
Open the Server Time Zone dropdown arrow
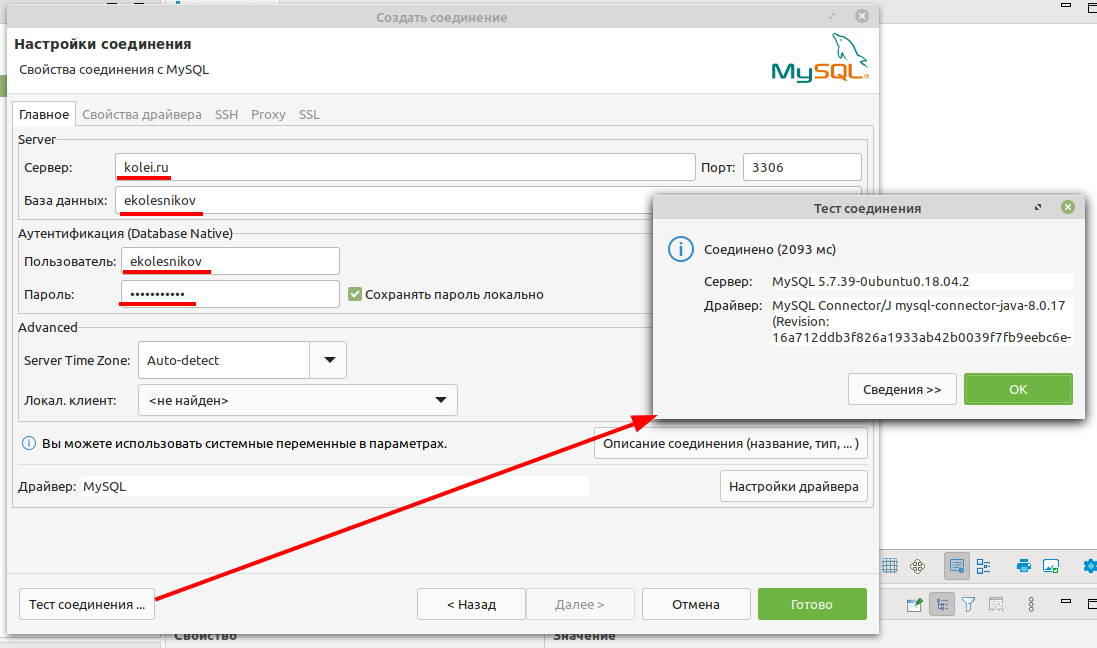[328, 360]
